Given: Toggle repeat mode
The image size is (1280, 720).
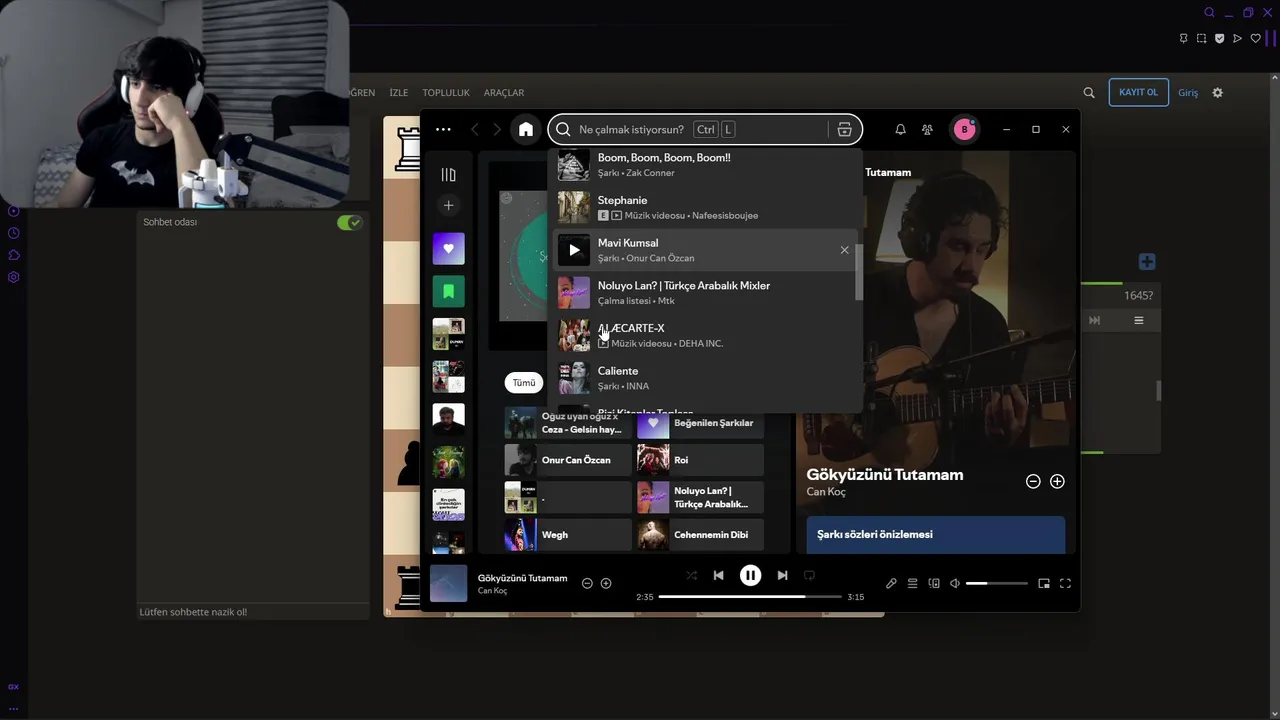Looking at the screenshot, I should [809, 575].
